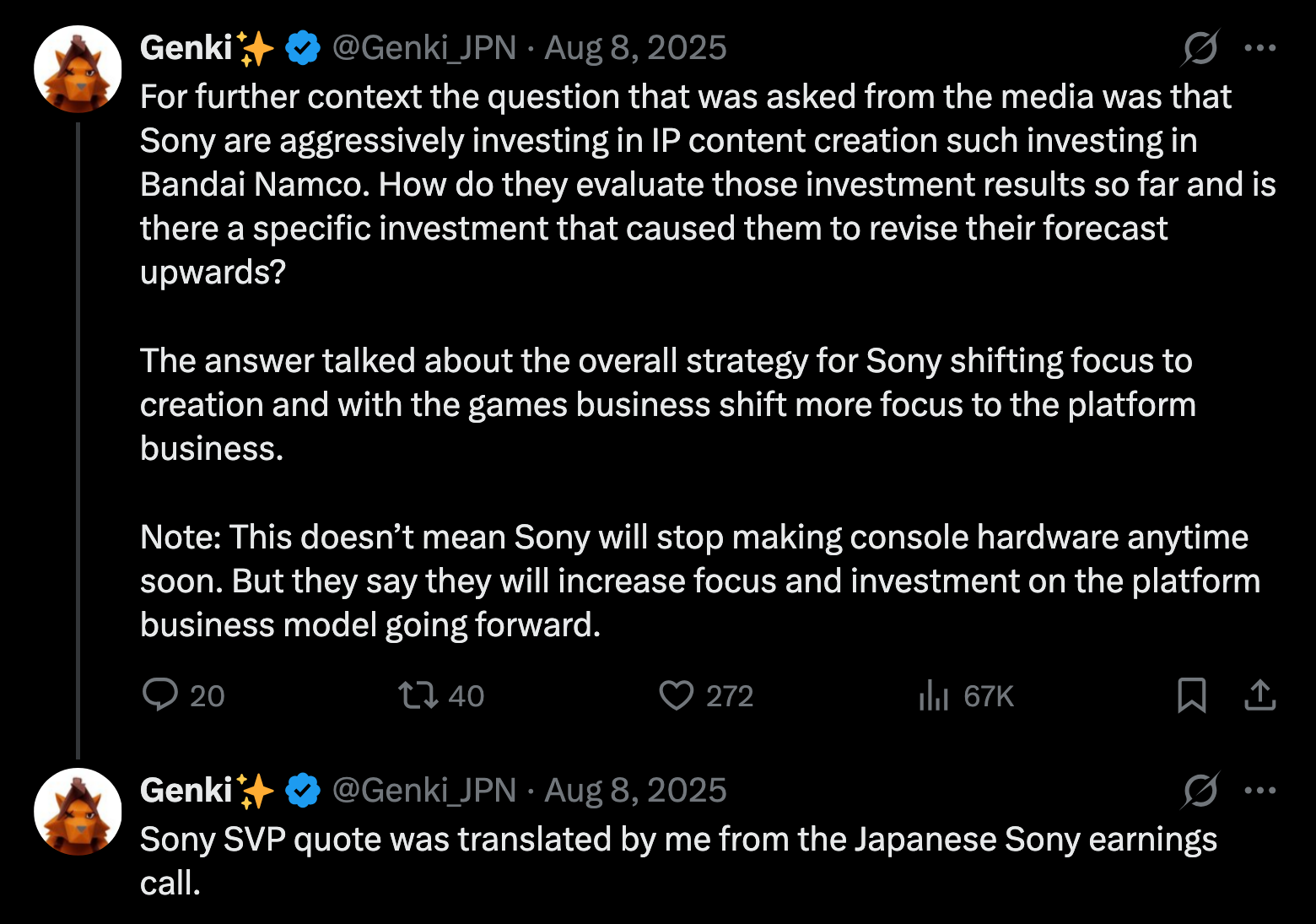The width and height of the screenshot is (1316, 924).
Task: Click Genki display name on second tweet
Action: [x=186, y=791]
